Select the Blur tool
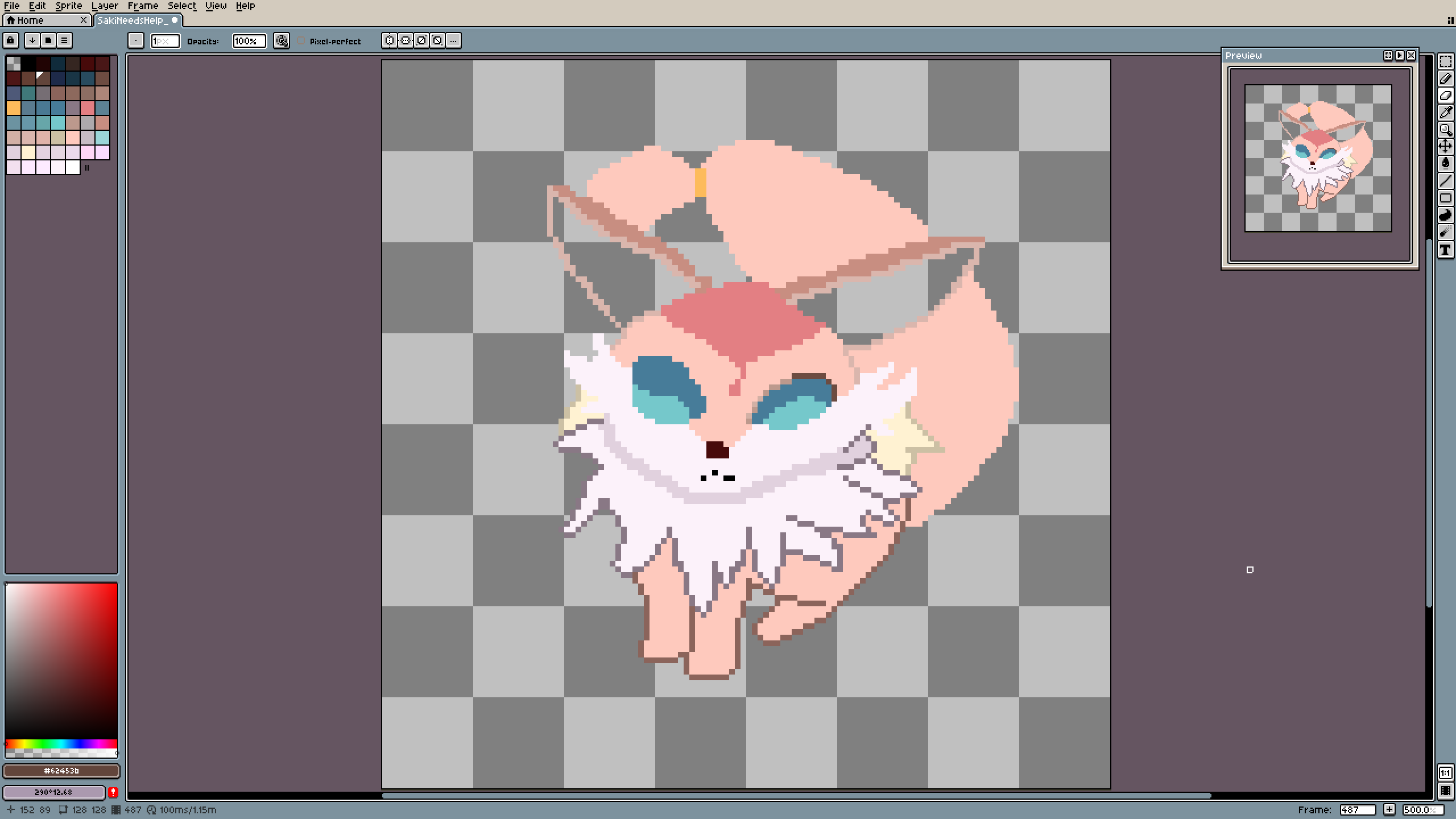This screenshot has width=1456, height=819. 1445,232
